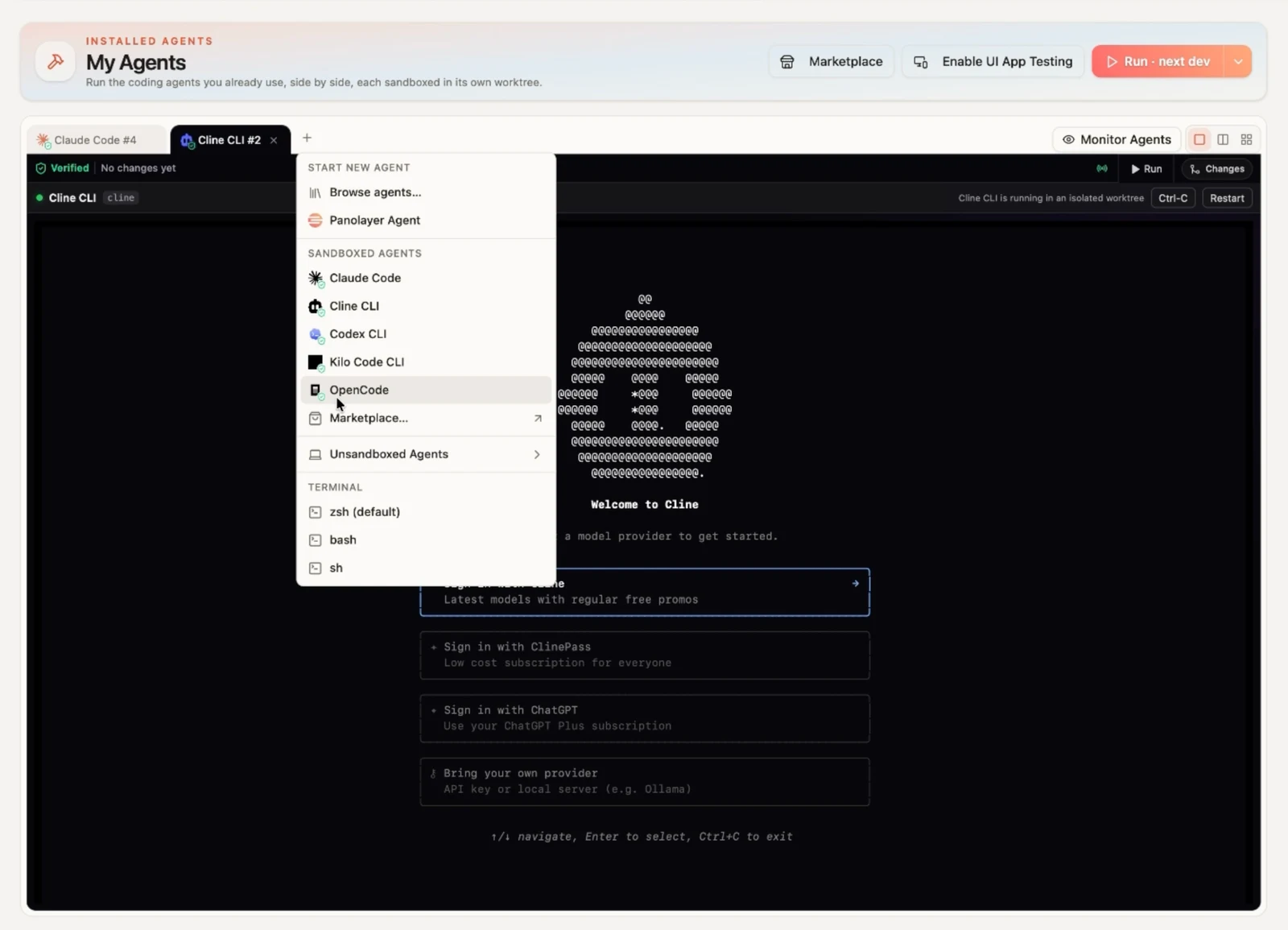Viewport: 1288px width, 930px height.
Task: Open the Marketplace button in header
Action: pyautogui.click(x=832, y=61)
